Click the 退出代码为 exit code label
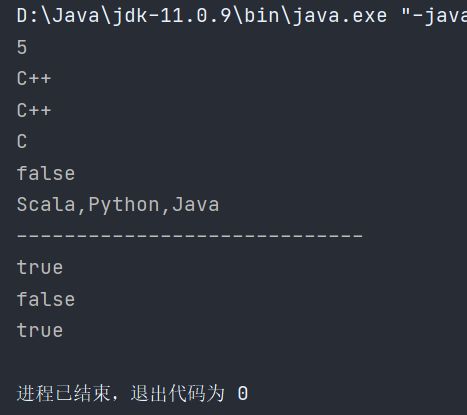Screen dimensions: 467x415 tap(178, 393)
